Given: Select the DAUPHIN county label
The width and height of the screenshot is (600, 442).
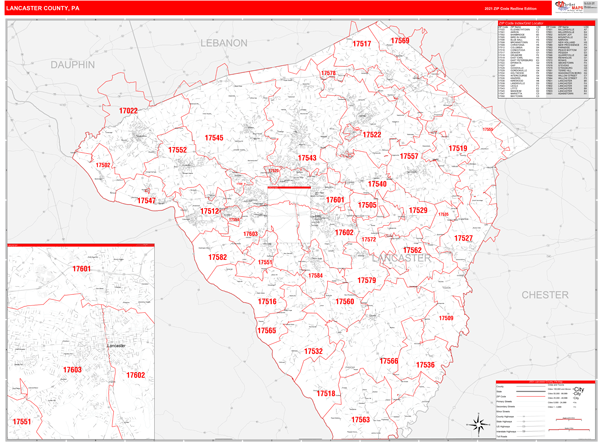Looking at the screenshot, I should click(73, 65).
